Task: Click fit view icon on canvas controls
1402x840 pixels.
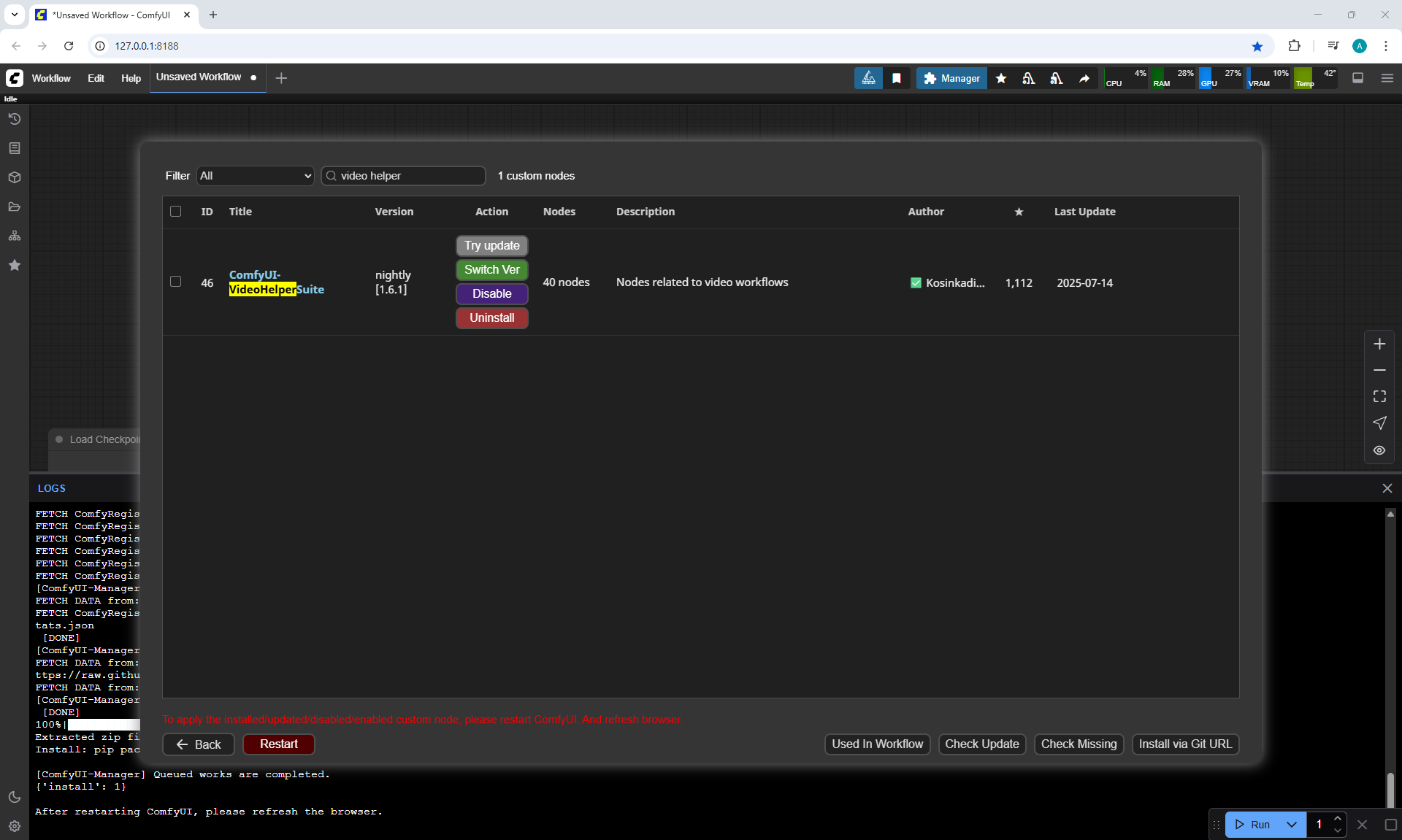Action: pos(1379,396)
